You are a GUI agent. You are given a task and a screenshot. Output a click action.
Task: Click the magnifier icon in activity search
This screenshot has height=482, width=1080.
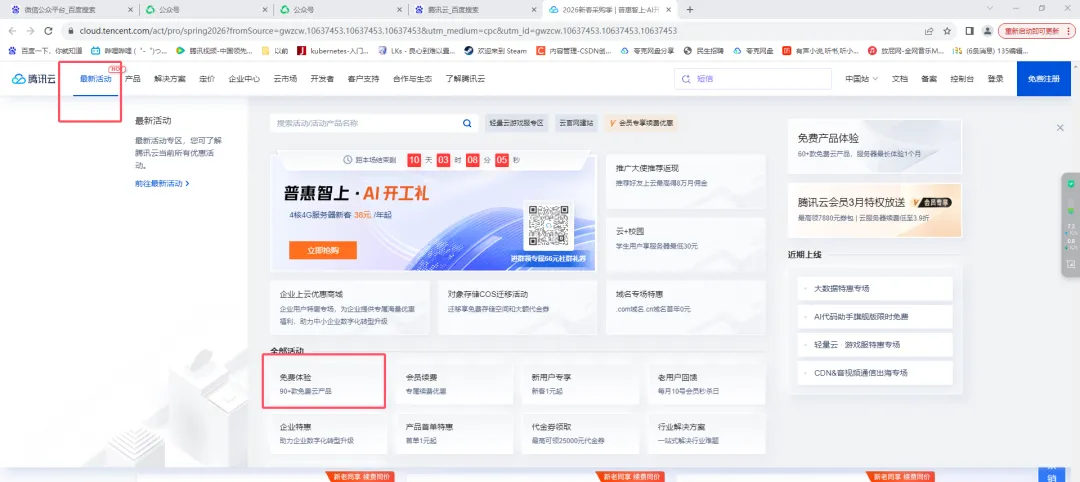click(467, 123)
